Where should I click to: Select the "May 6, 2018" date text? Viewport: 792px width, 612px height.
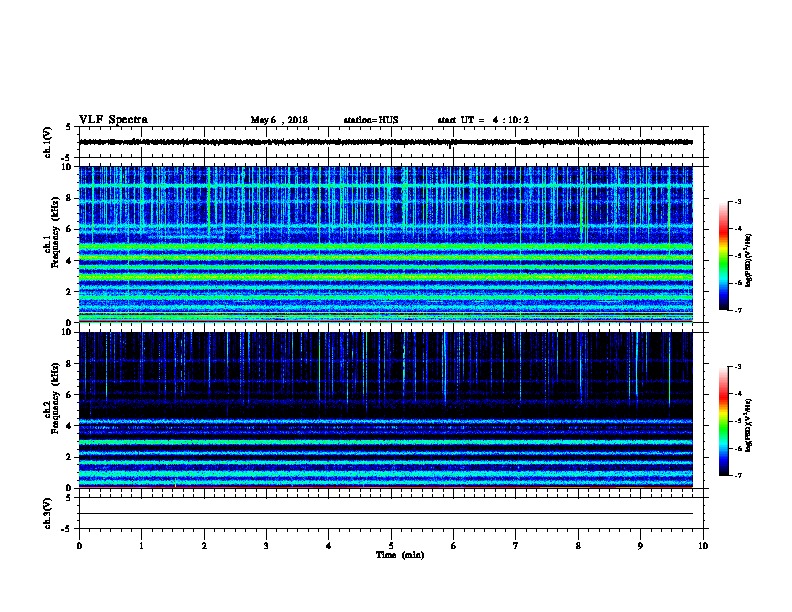pyautogui.click(x=279, y=120)
